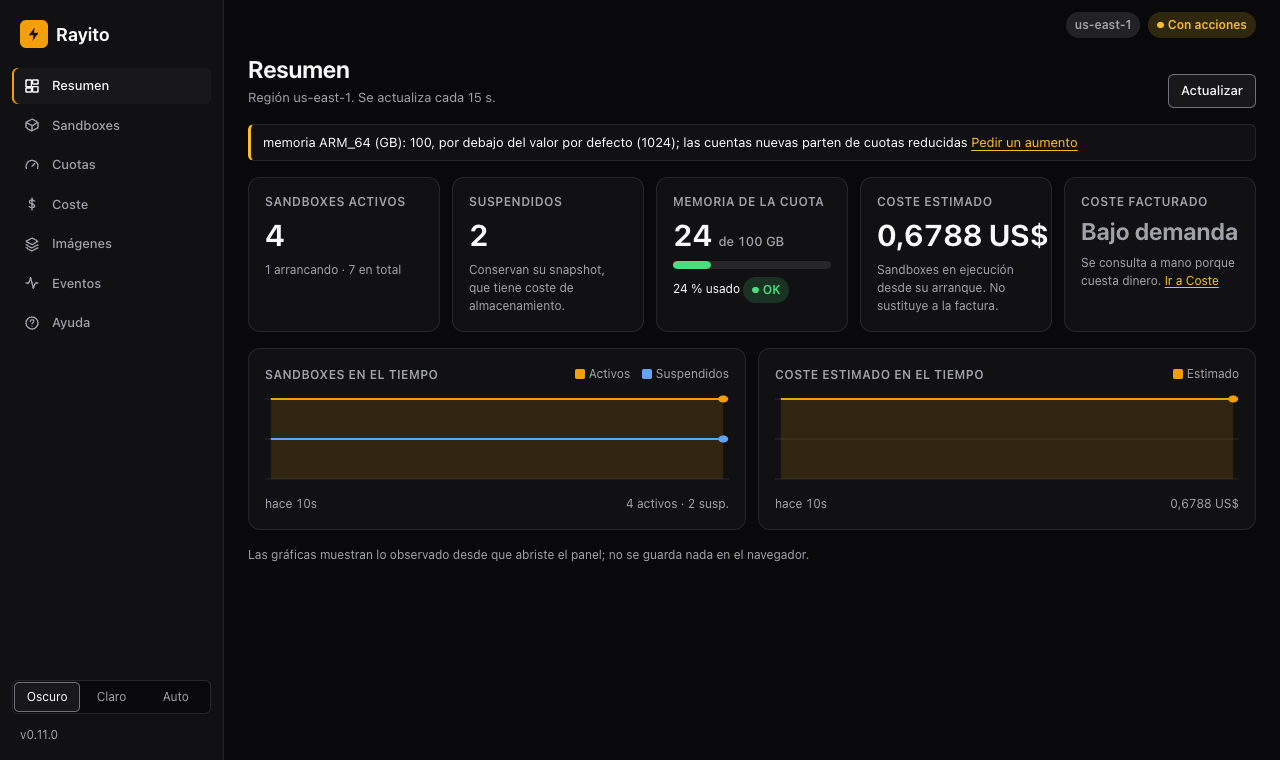
Task: Click the us-east-1 region badge
Action: (x=1103, y=25)
